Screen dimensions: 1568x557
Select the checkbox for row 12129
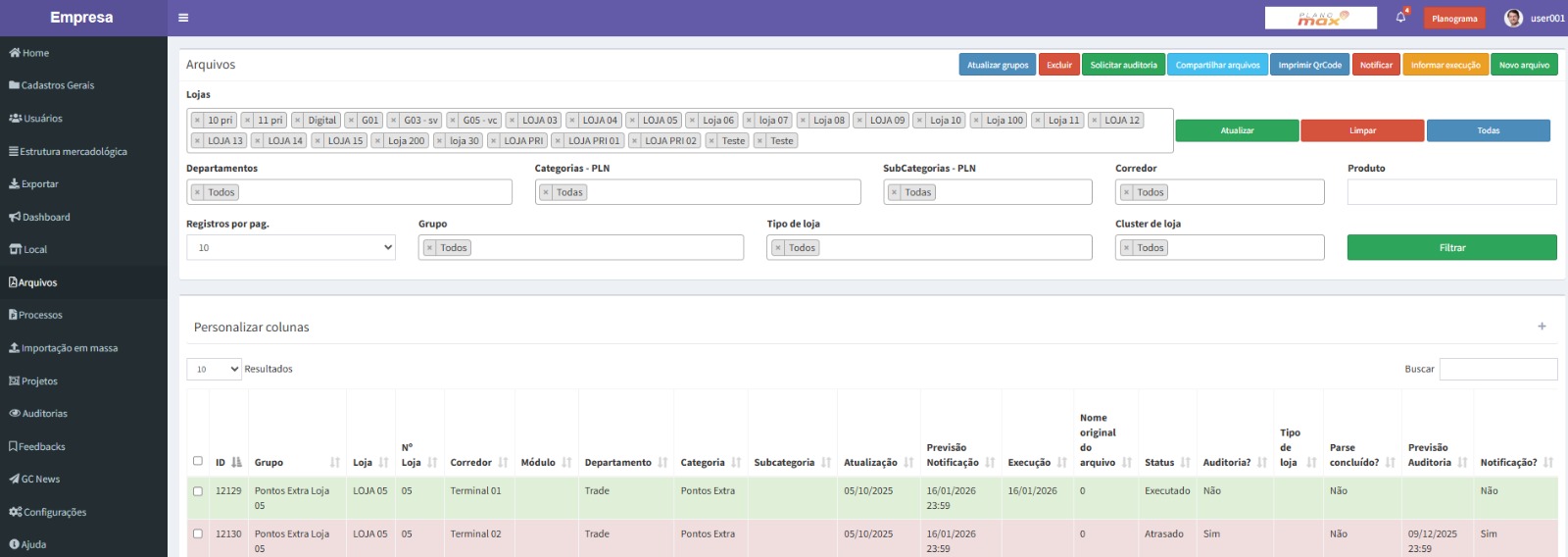[198, 491]
